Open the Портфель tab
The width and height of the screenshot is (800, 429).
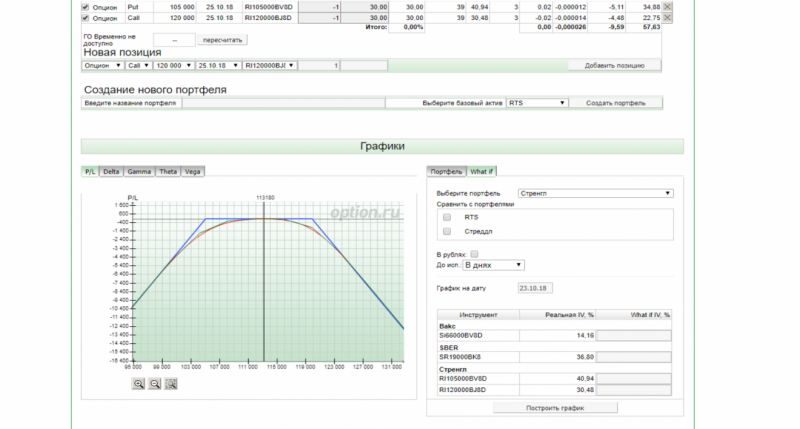tap(446, 171)
